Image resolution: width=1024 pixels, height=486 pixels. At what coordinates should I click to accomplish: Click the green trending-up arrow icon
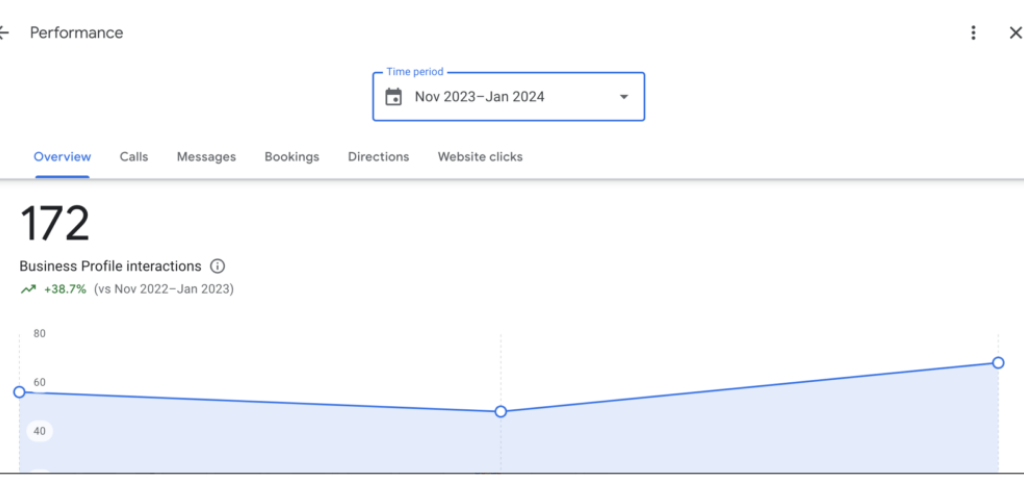[28, 289]
